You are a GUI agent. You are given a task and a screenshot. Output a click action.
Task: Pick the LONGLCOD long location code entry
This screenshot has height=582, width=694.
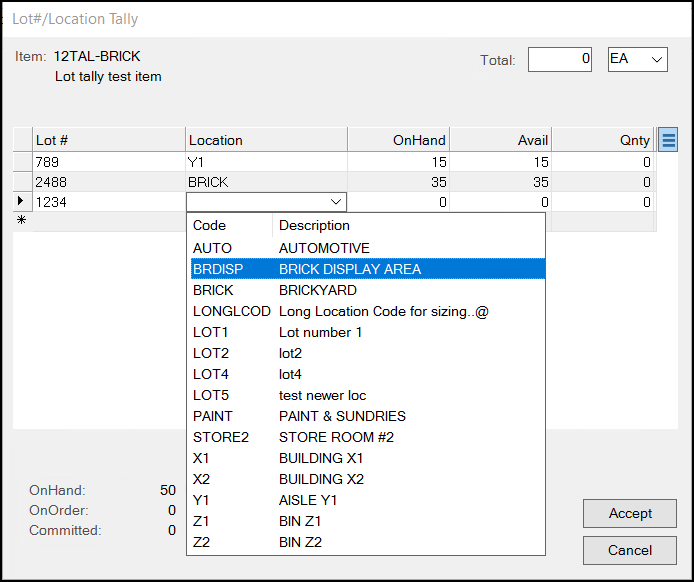(x=368, y=311)
